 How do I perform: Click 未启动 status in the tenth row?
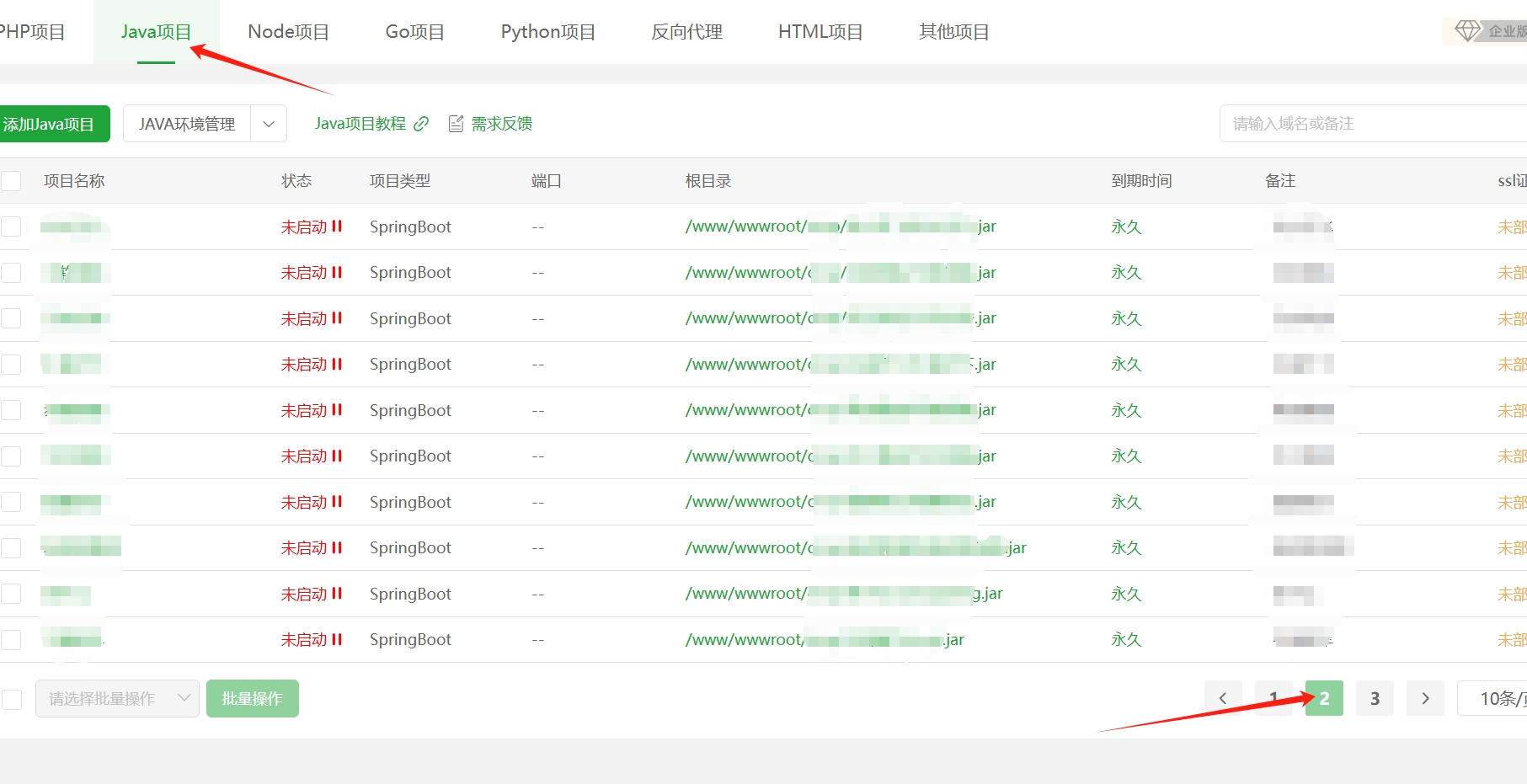click(x=312, y=640)
